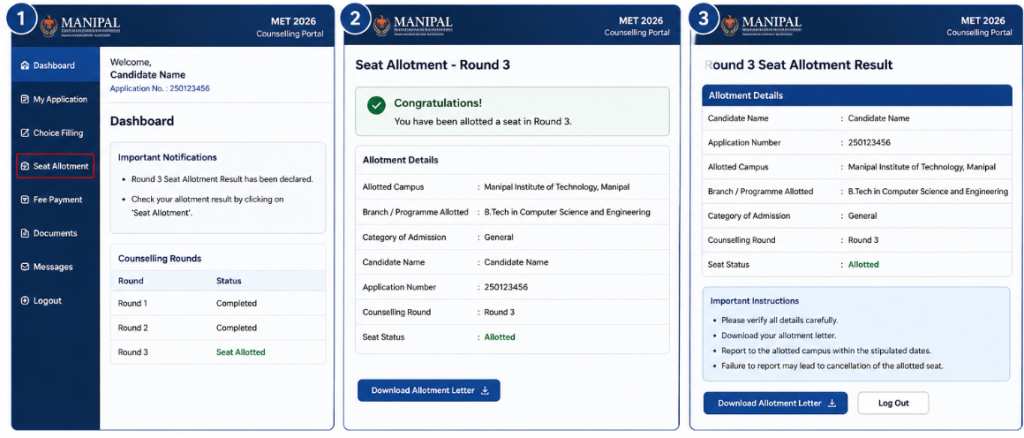Image resolution: width=1024 pixels, height=438 pixels.
Task: Download Allotment Letter in Round 3 panel
Action: pos(428,390)
